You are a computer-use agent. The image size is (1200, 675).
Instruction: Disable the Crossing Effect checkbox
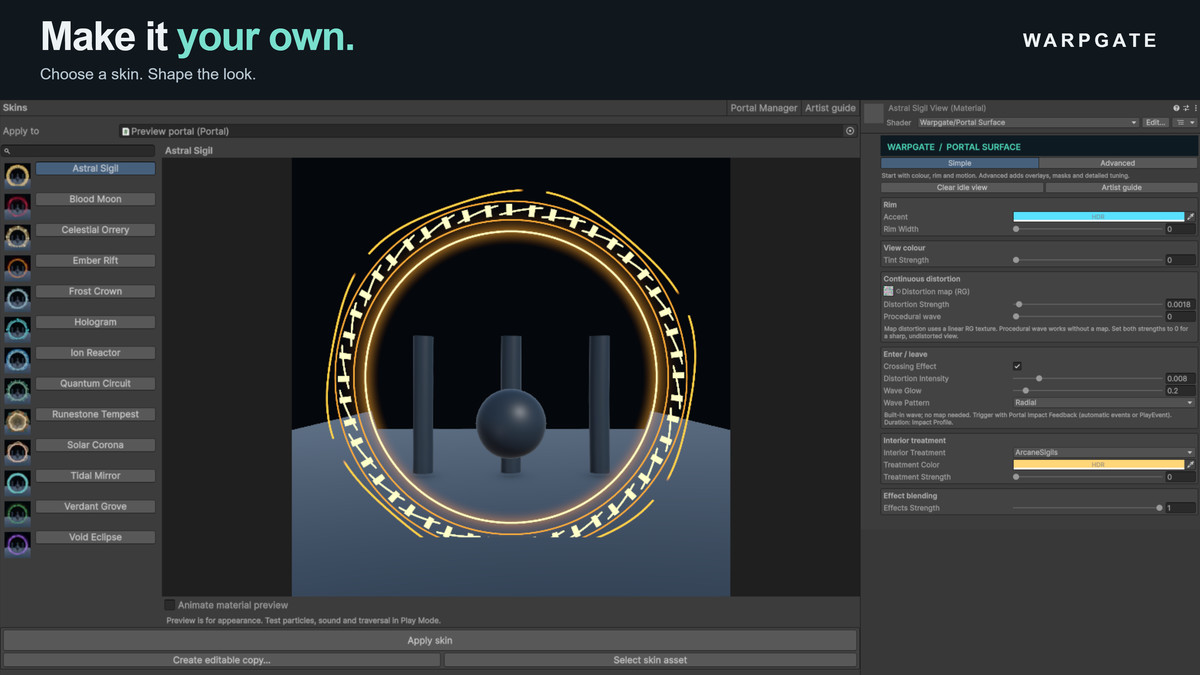(x=1017, y=366)
